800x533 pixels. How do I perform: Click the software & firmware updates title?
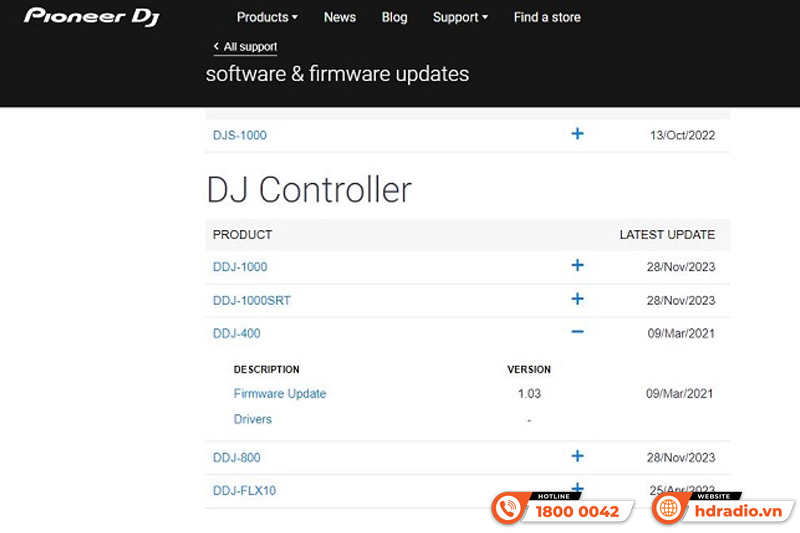pos(337,74)
